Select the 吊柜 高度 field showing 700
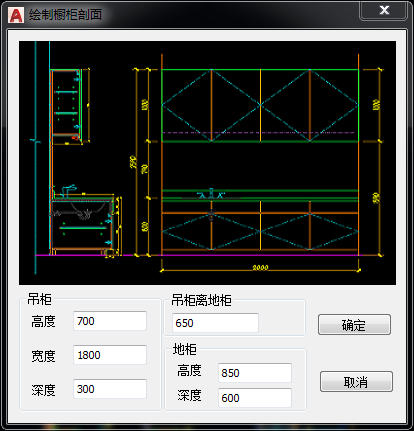 110,321
